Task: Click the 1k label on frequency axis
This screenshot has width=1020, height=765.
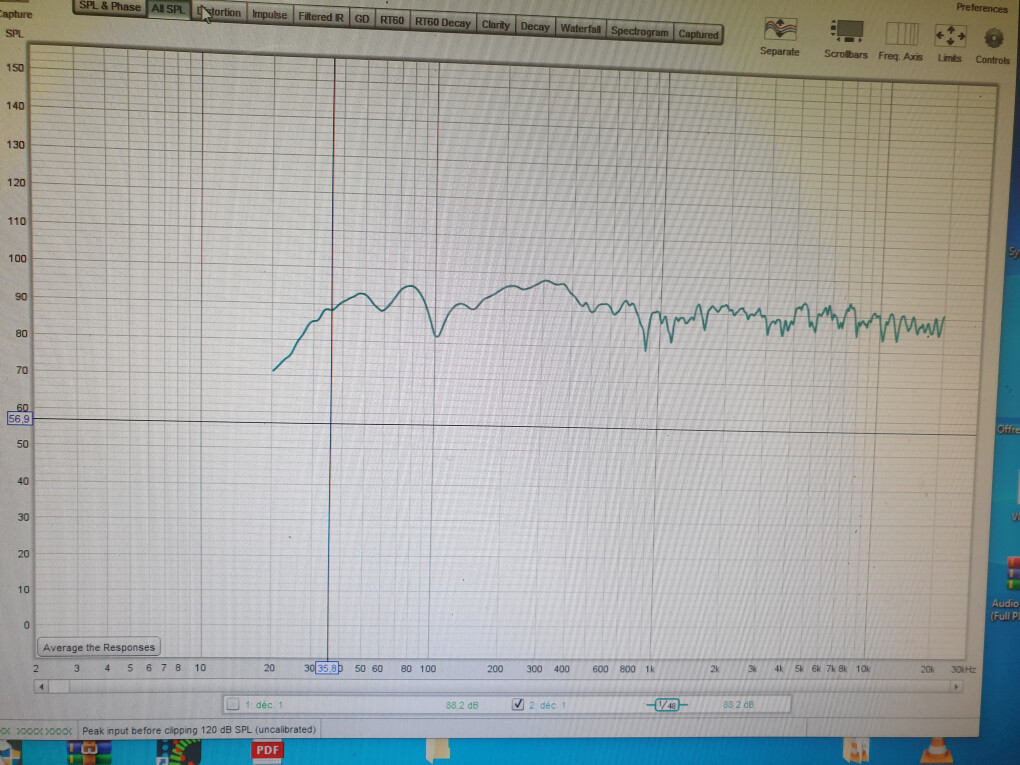Action: [x=650, y=669]
